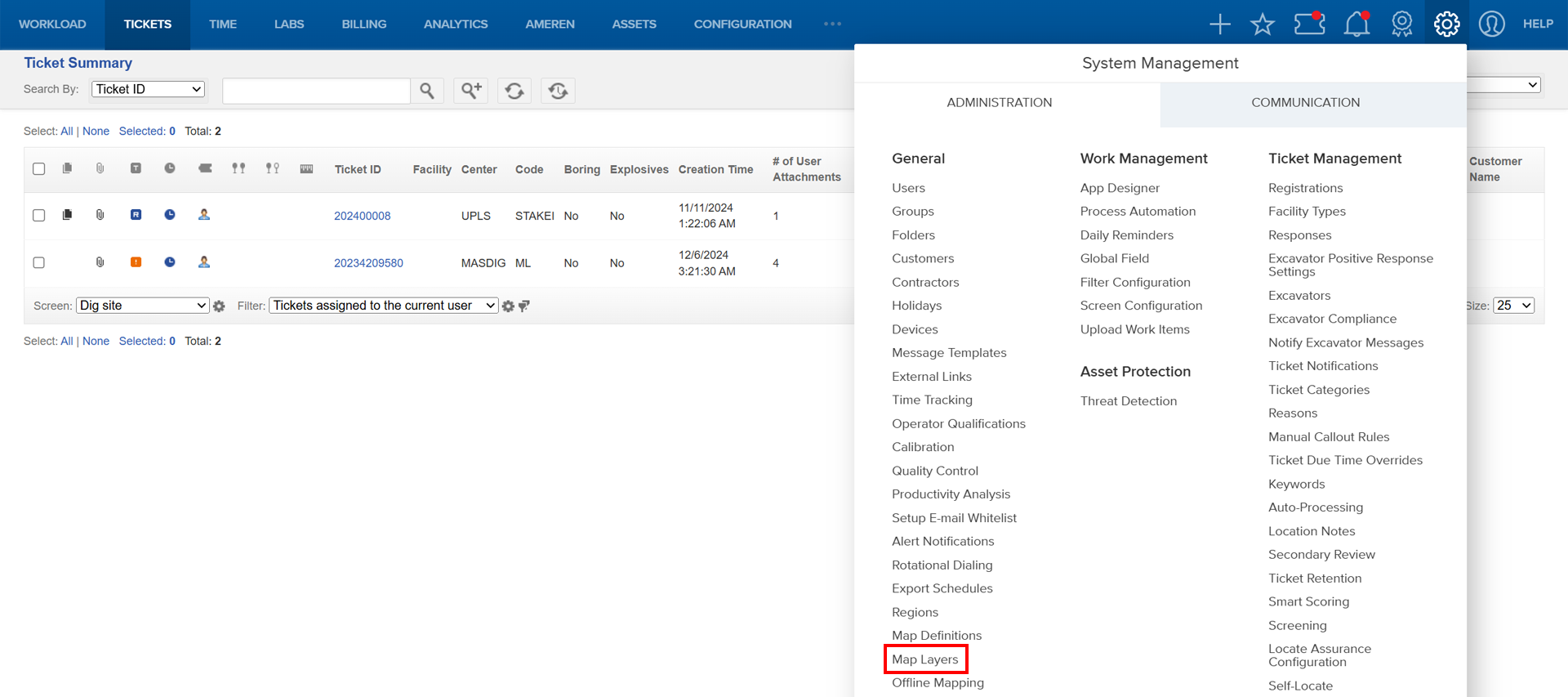This screenshot has width=1568, height=697.
Task: Click the copy documents icon on ticket 202400008 row
Action: (67, 215)
